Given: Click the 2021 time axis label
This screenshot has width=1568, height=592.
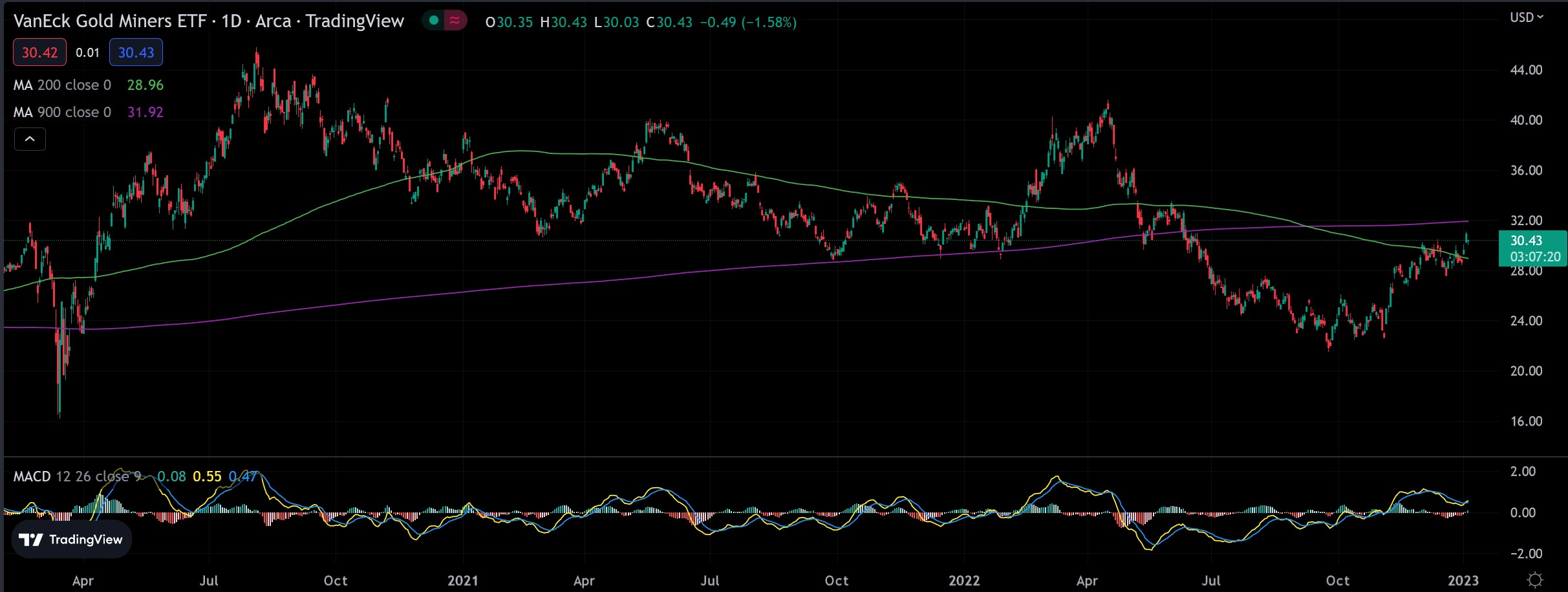Looking at the screenshot, I should pyautogui.click(x=463, y=580).
